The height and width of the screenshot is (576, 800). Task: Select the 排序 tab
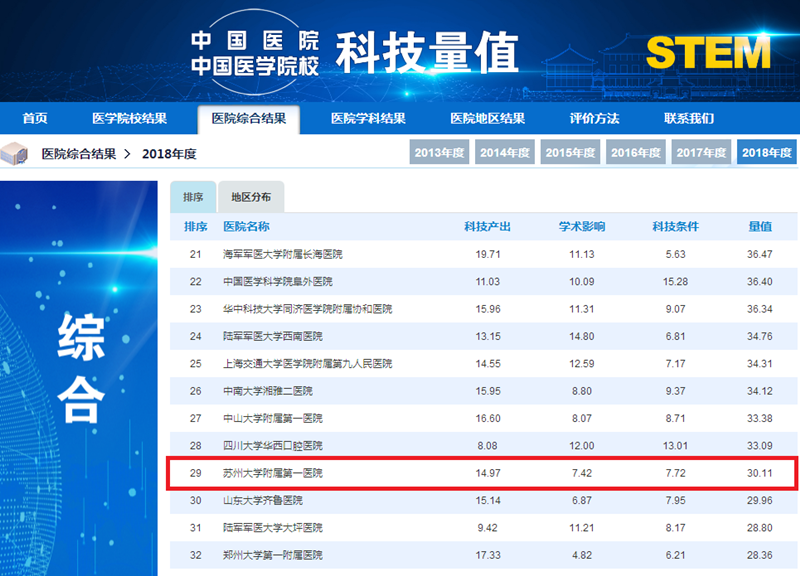[193, 197]
